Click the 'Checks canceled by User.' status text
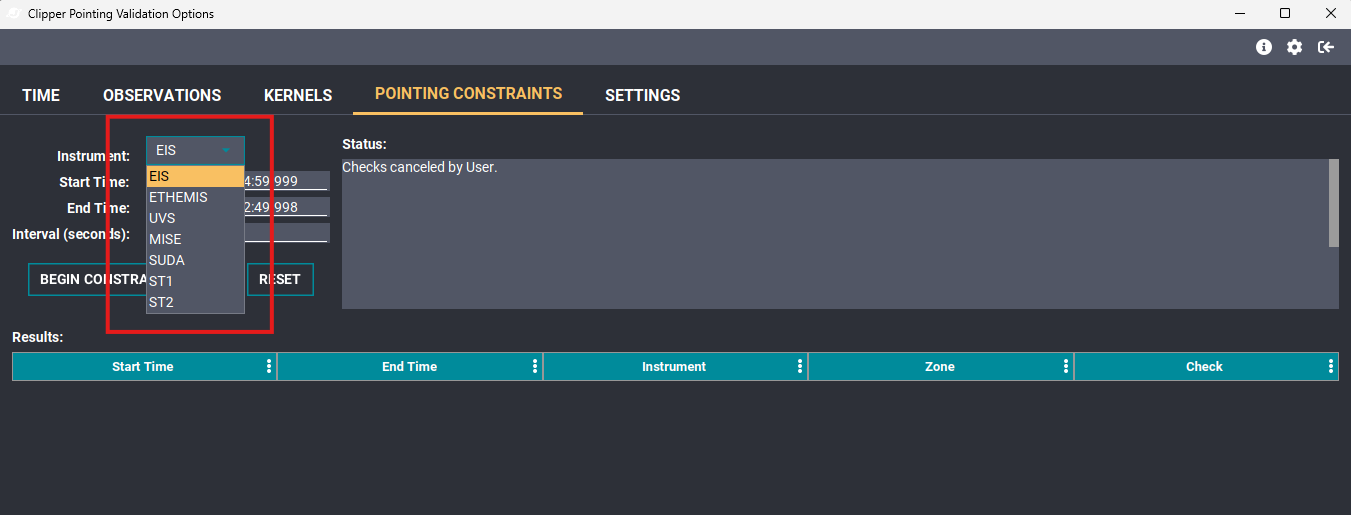 tap(420, 167)
